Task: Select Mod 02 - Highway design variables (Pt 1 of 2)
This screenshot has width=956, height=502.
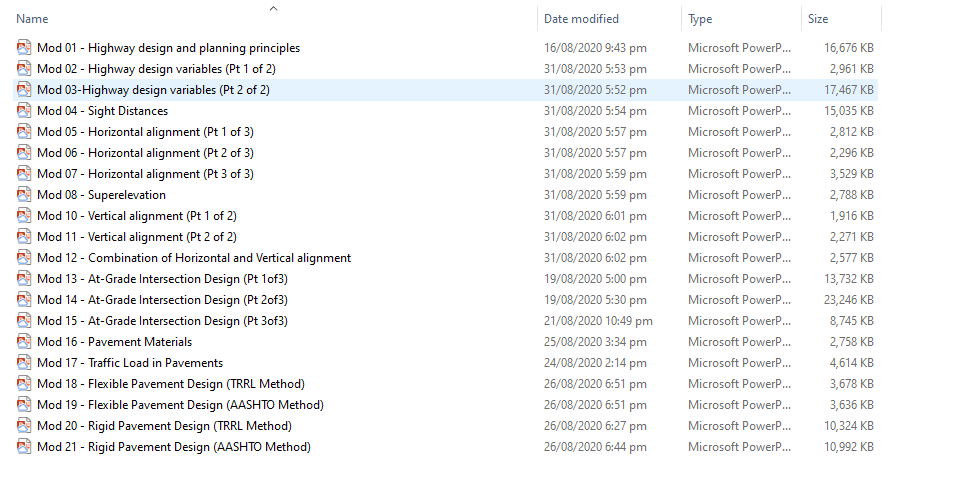Action: [156, 68]
